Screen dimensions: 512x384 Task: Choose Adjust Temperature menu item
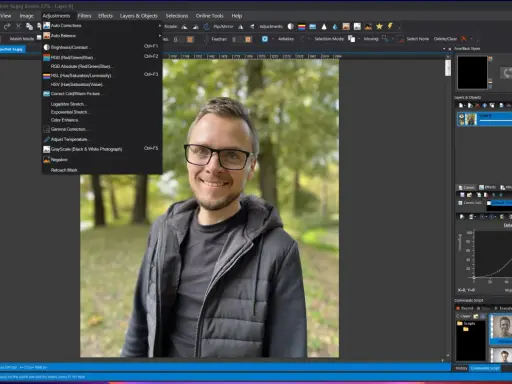pyautogui.click(x=102, y=139)
